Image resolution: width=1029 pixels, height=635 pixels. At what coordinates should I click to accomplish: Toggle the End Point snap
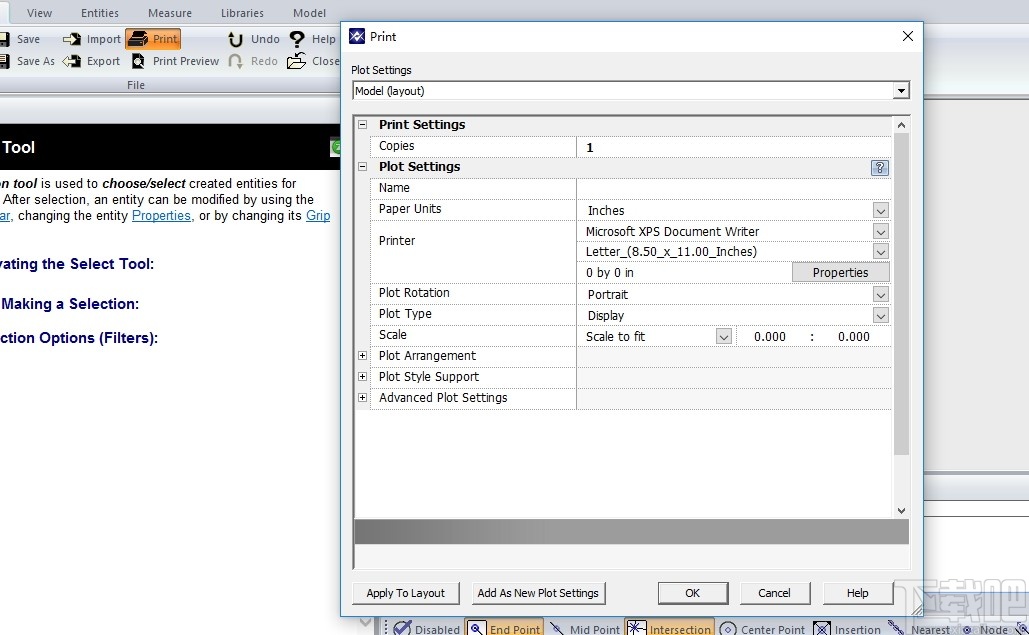pyautogui.click(x=504, y=628)
